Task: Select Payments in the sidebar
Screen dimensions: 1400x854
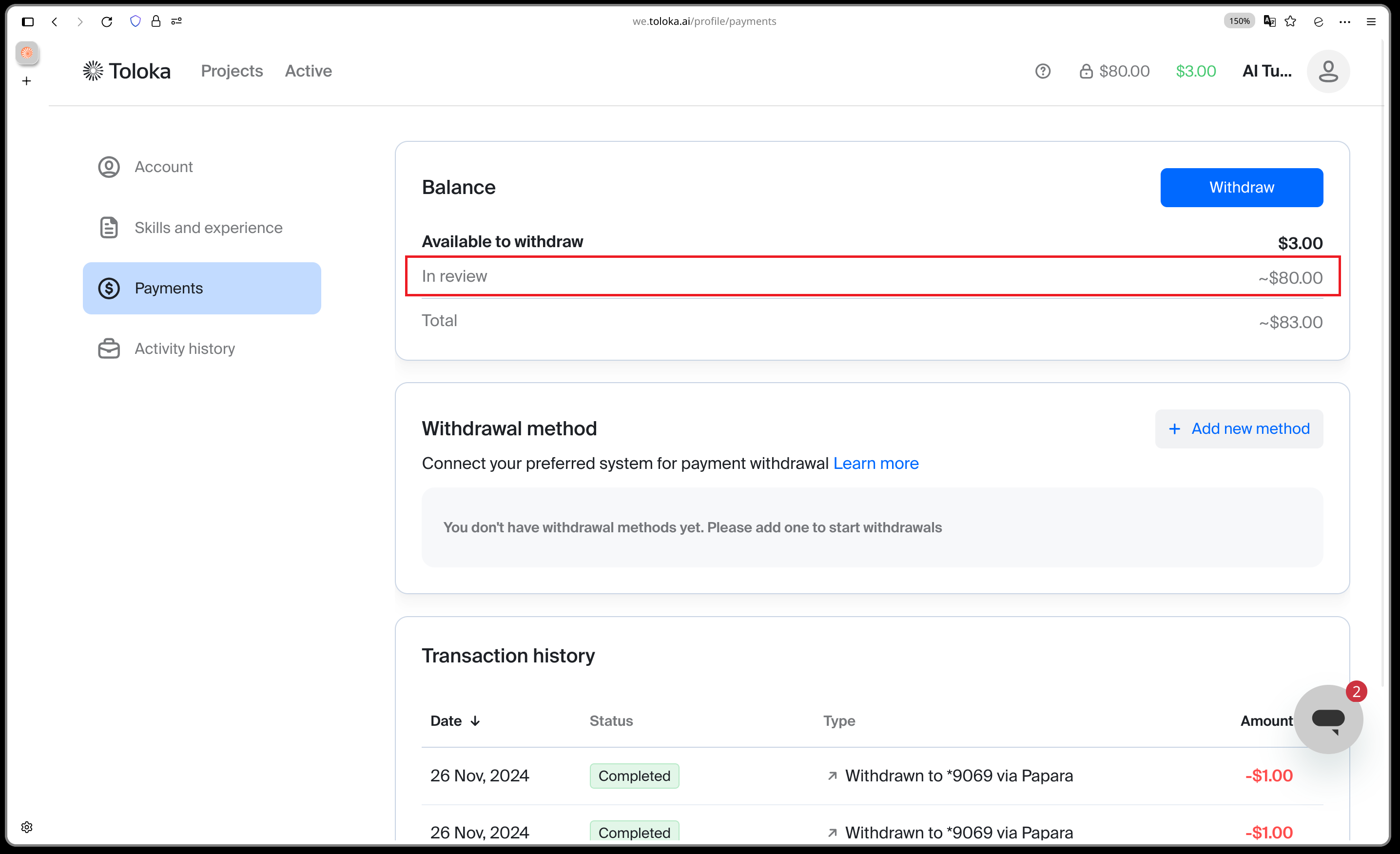Action: [x=202, y=288]
